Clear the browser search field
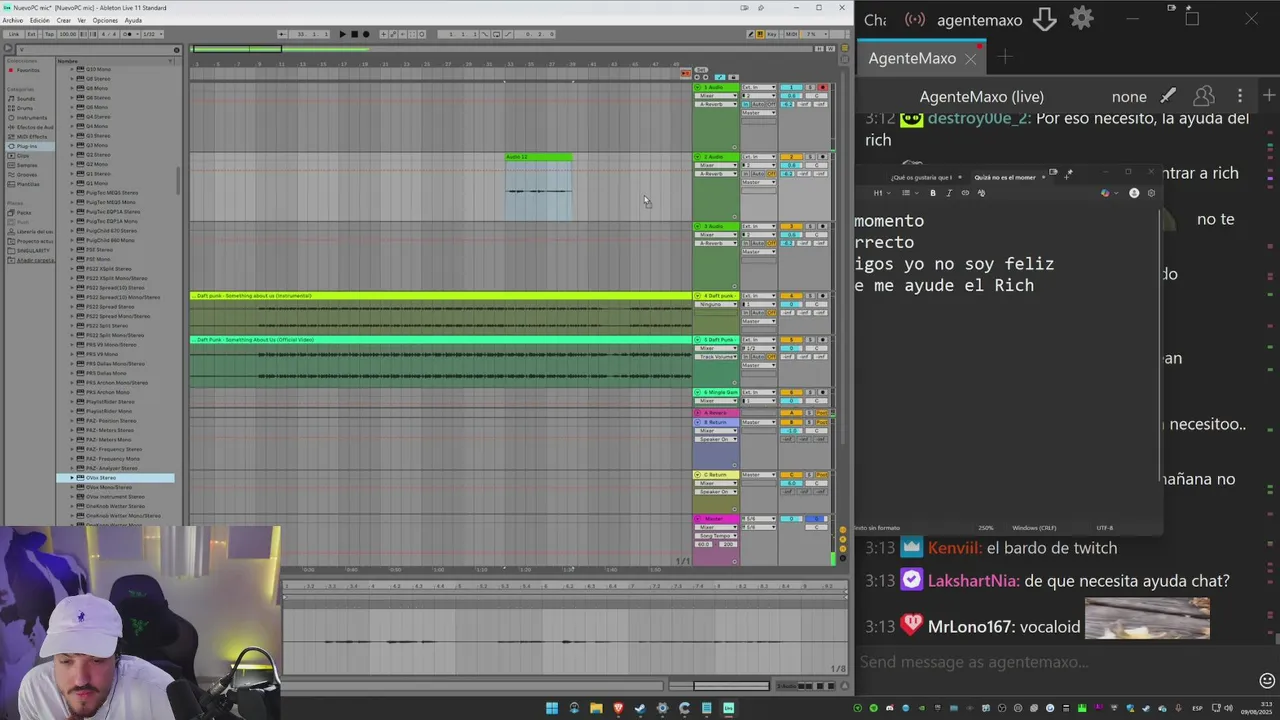Image resolution: width=1280 pixels, height=720 pixels. click(177, 49)
